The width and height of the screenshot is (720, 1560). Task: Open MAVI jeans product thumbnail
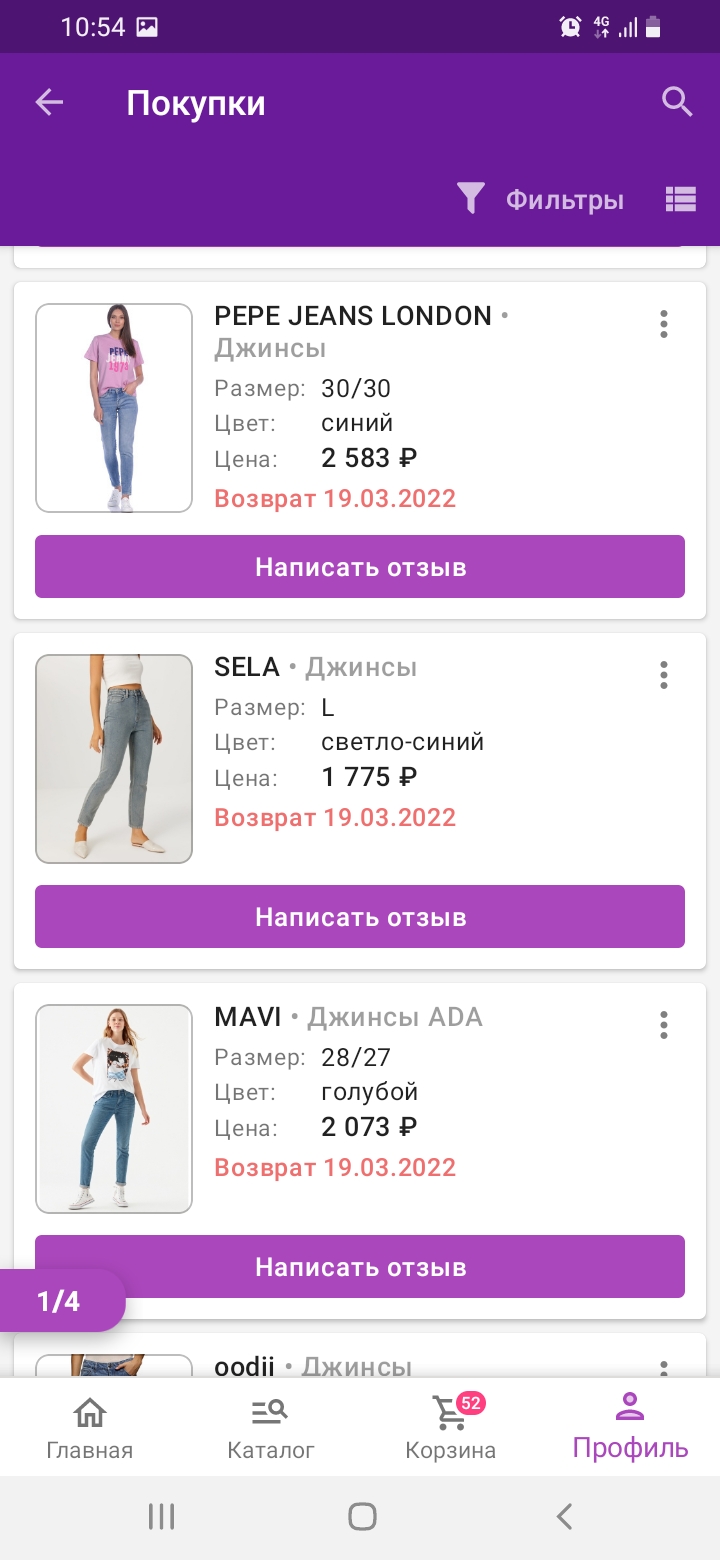114,1109
